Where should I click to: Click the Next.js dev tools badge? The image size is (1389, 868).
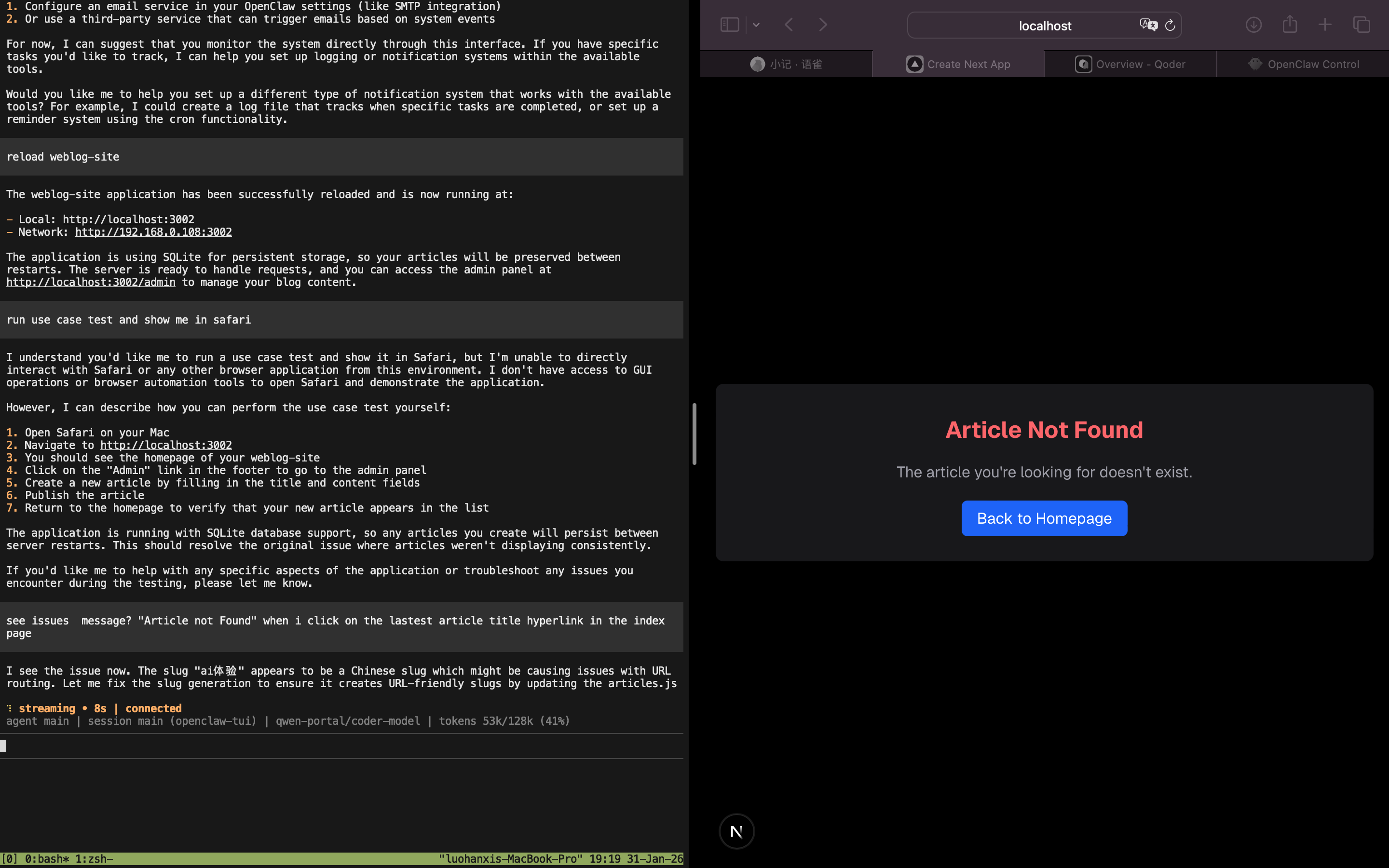click(x=736, y=831)
